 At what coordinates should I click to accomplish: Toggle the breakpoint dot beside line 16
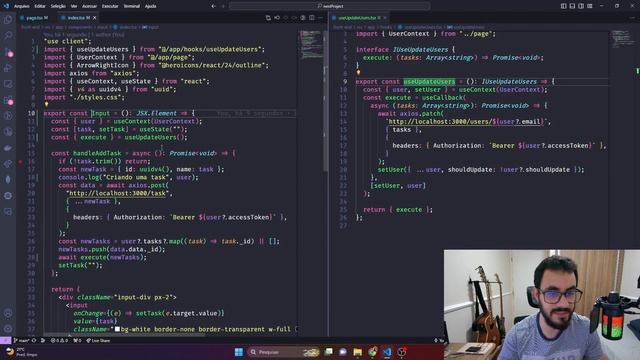pos(20,162)
